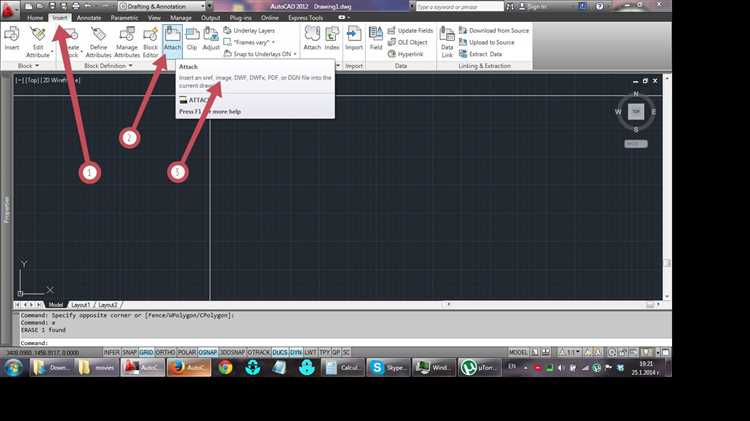Toggle POLAR tracking

187,353
